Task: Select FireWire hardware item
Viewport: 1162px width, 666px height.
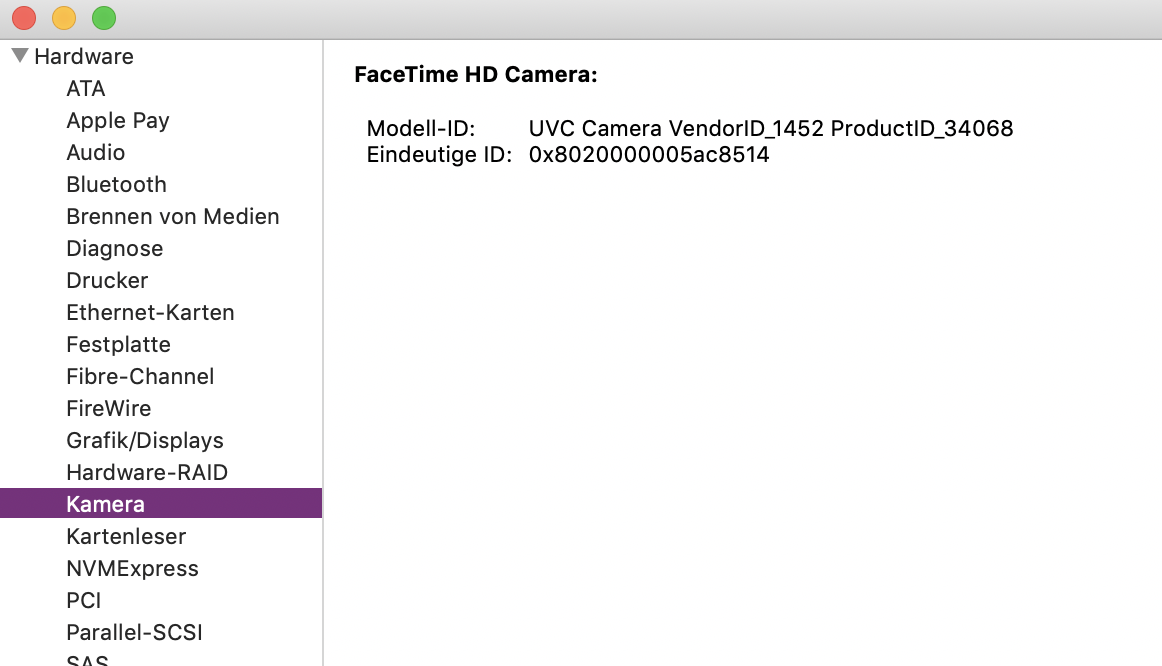Action: click(x=108, y=408)
